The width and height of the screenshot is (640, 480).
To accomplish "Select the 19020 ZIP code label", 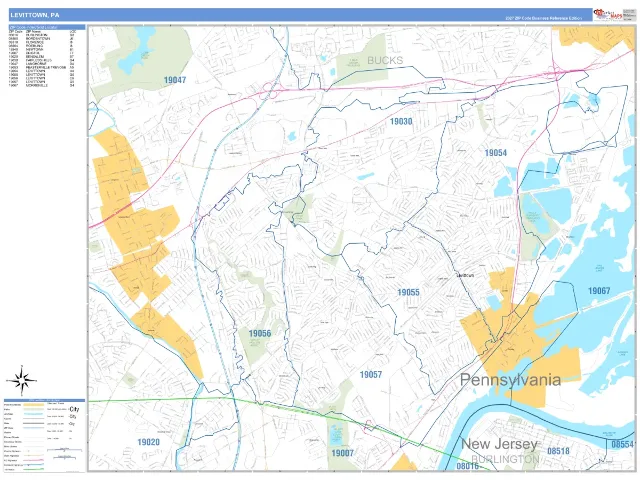I will point(149,442).
